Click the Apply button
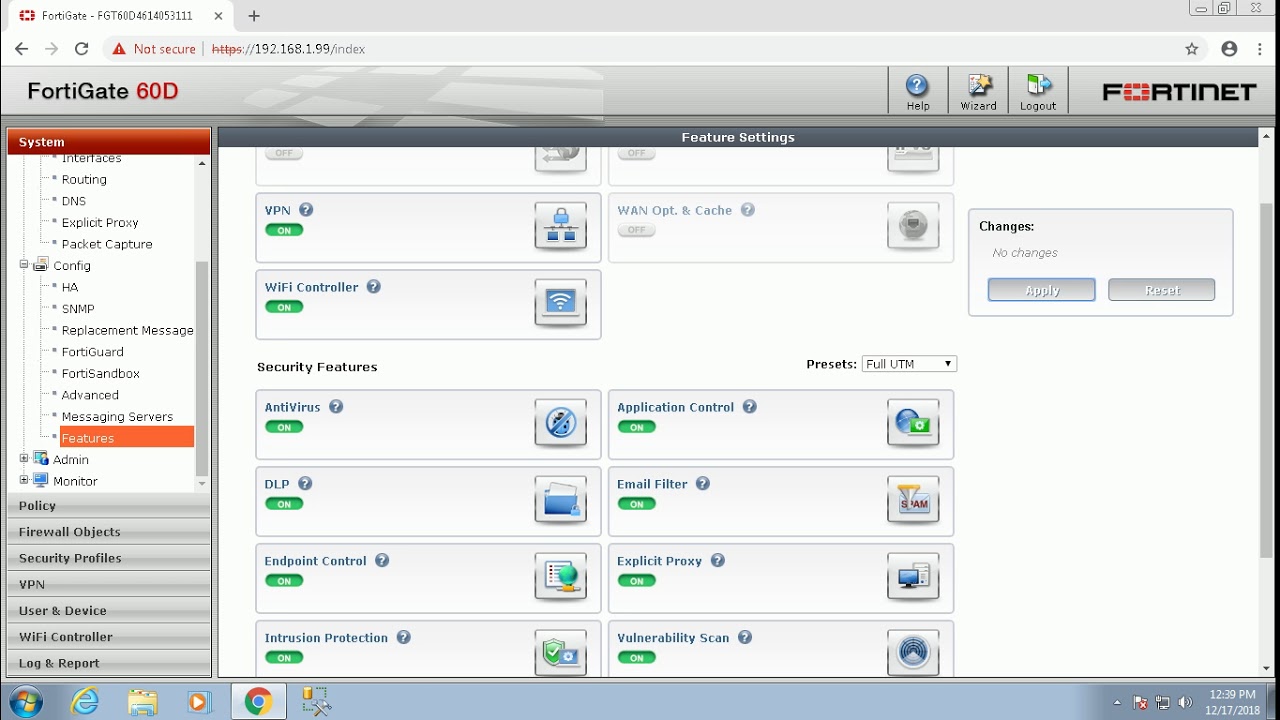This screenshot has width=1280, height=720. (x=1041, y=290)
